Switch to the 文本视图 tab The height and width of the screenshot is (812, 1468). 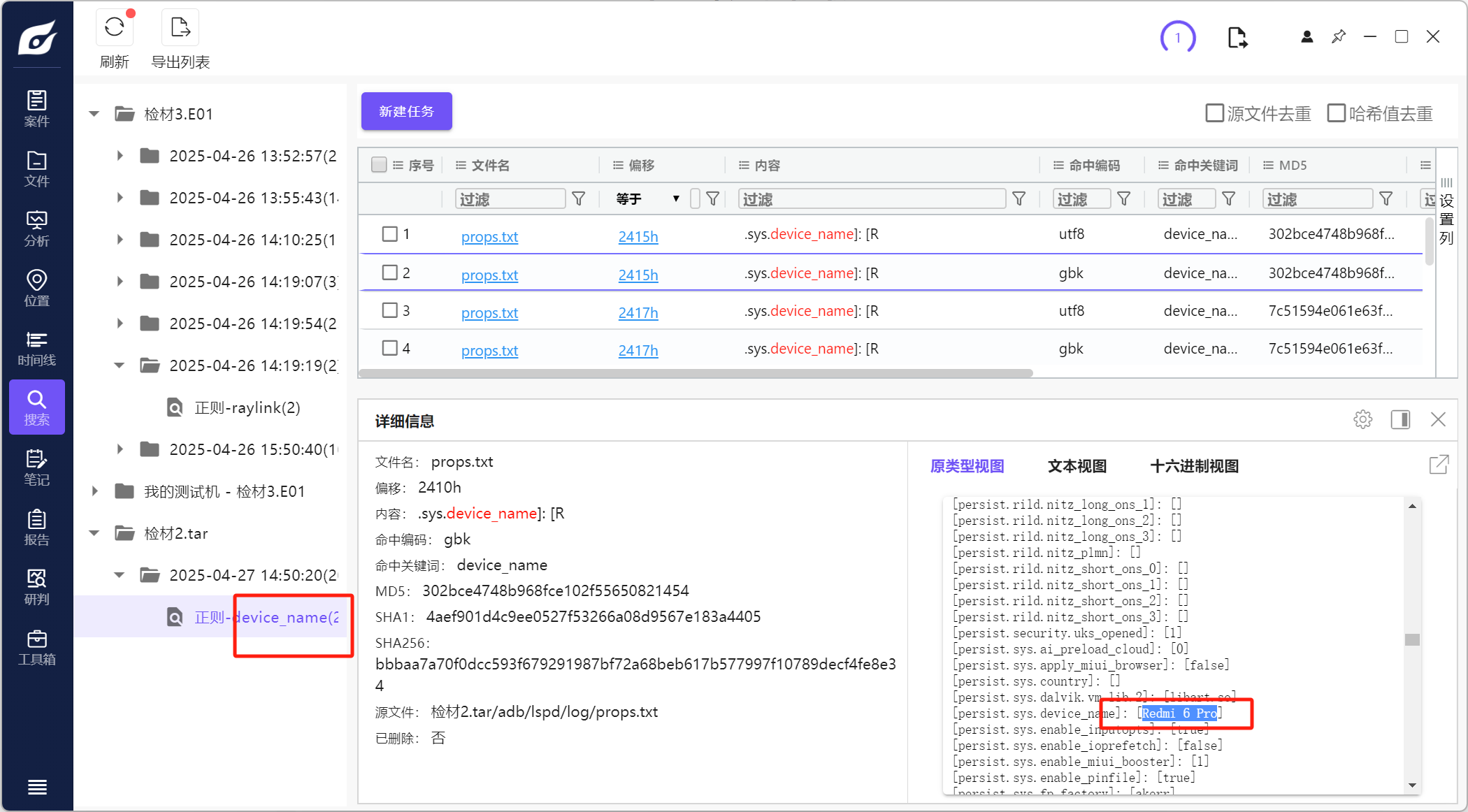pyautogui.click(x=1077, y=466)
